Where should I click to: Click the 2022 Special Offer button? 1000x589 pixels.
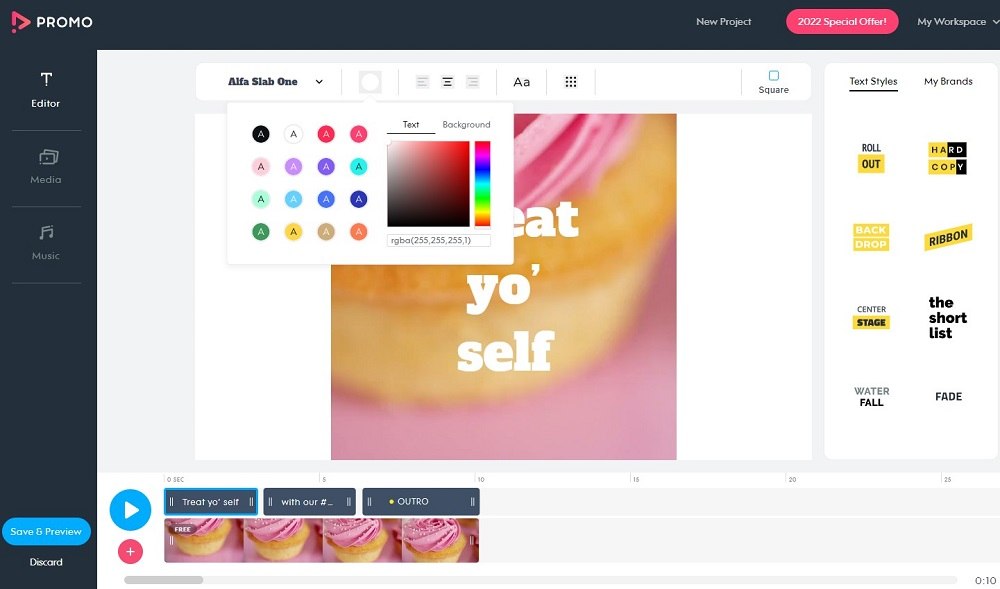coord(843,21)
